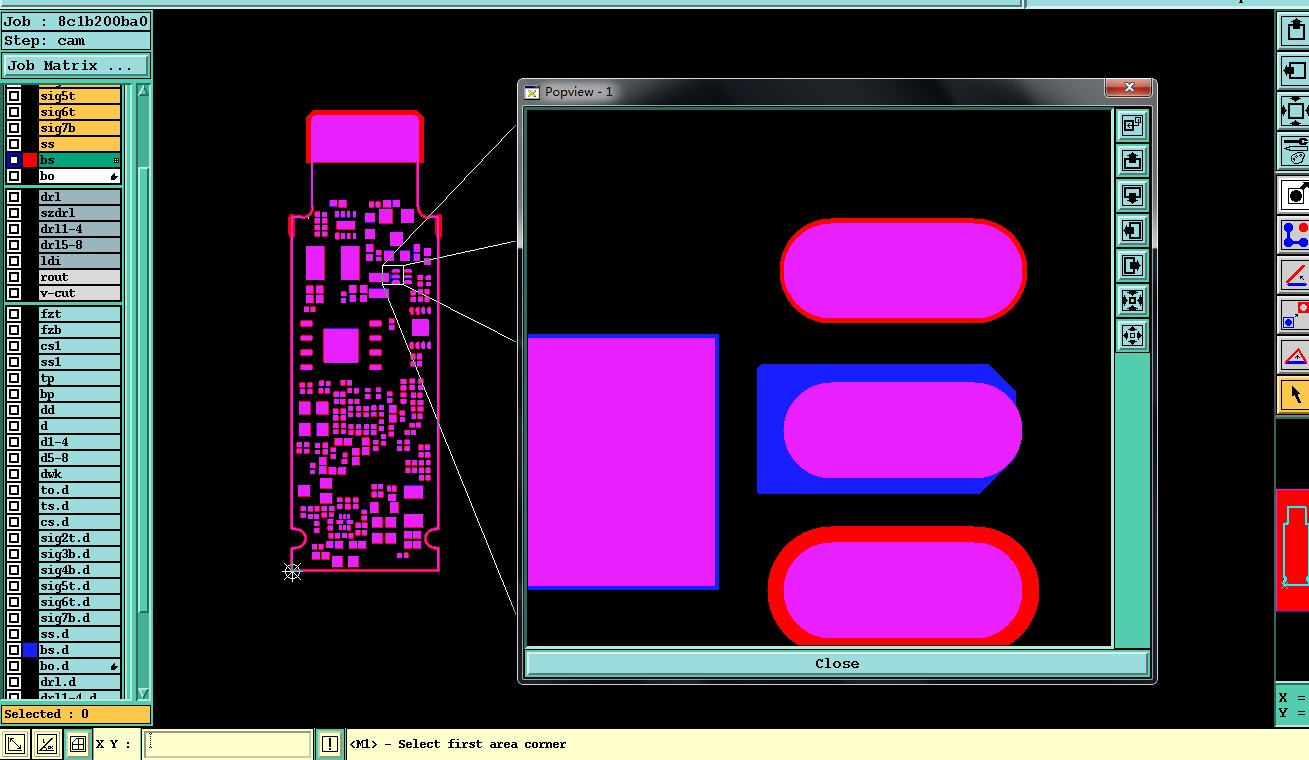Pan up in Popview window
1309x760 pixels.
click(x=1132, y=160)
